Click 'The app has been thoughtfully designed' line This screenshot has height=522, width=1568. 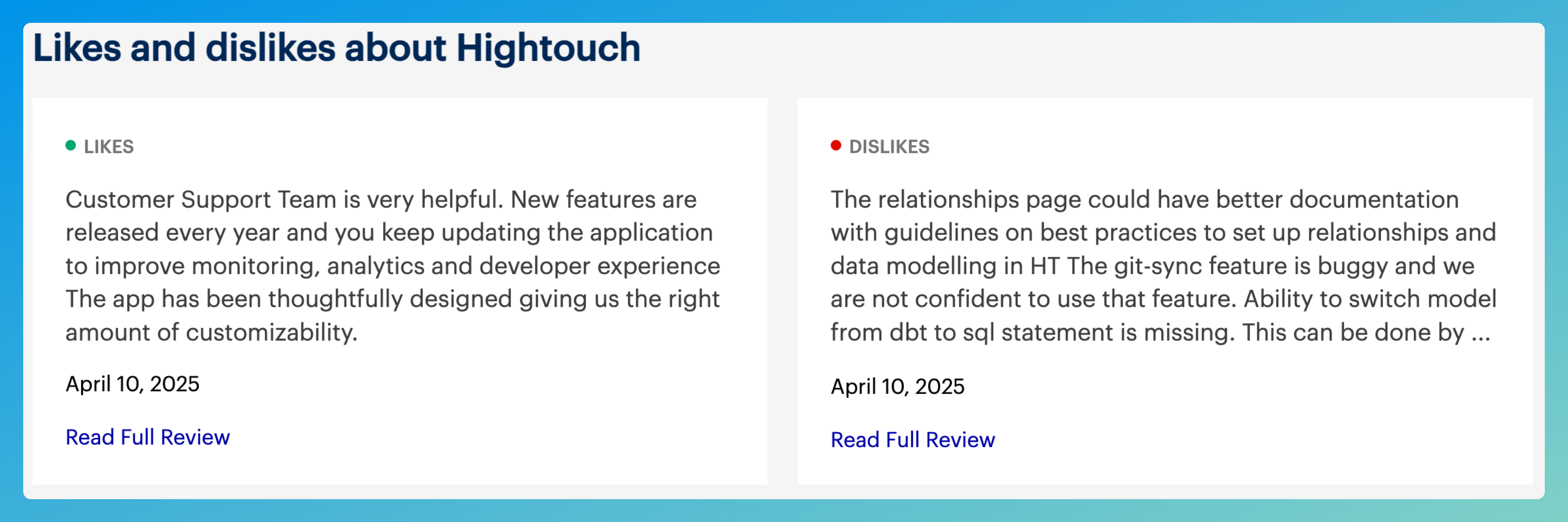coord(393,299)
